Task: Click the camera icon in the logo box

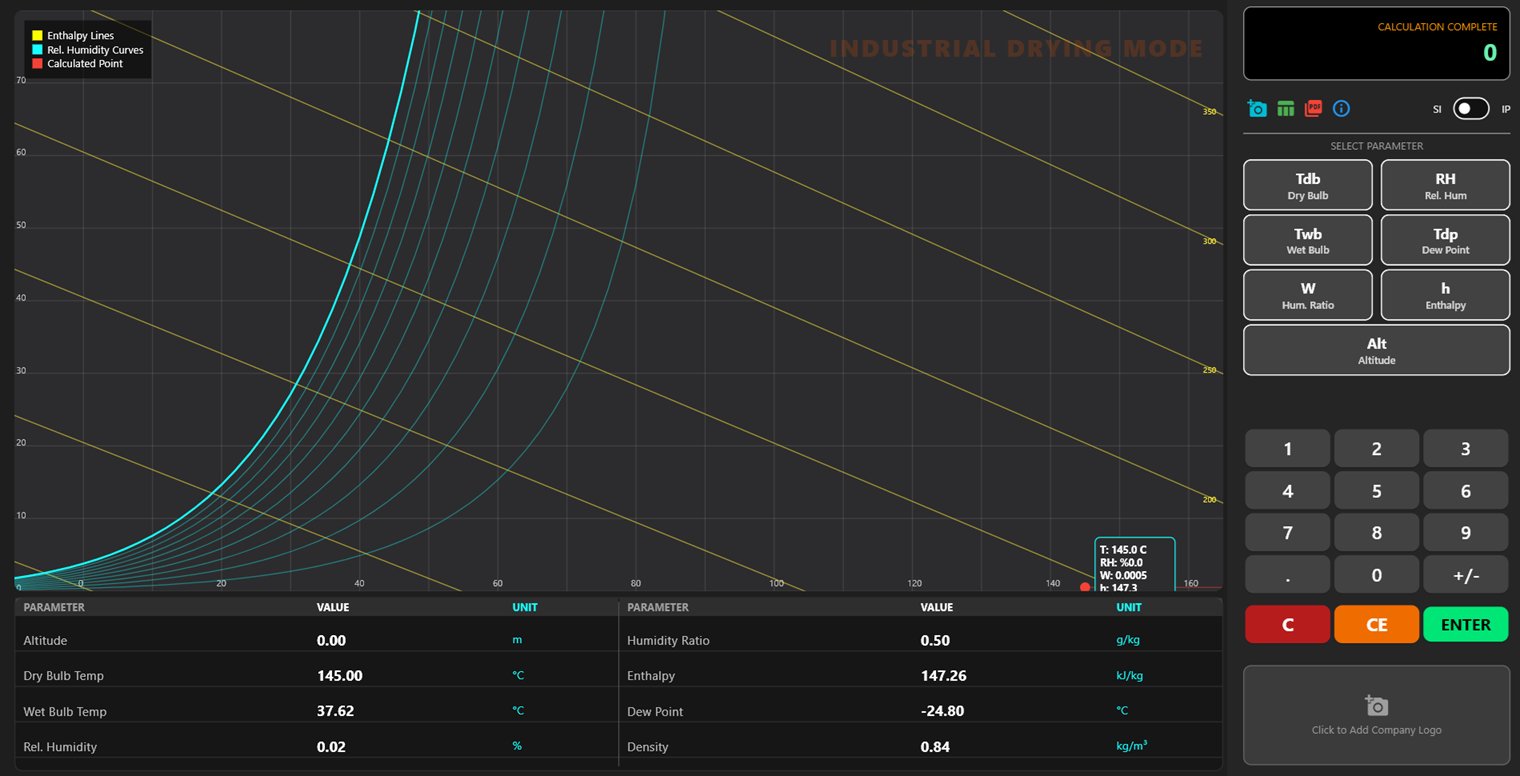Action: (x=1376, y=705)
